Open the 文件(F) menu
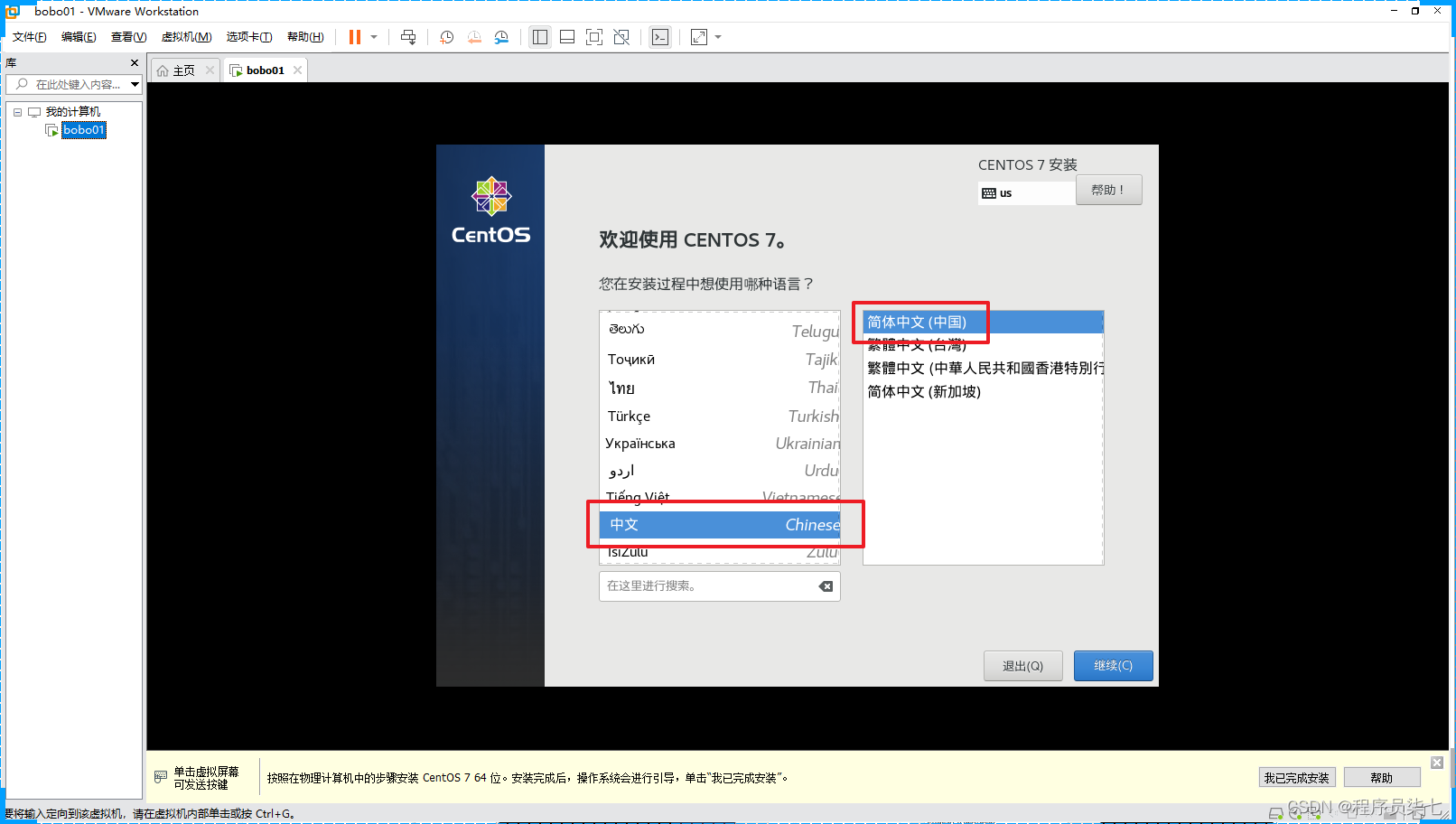Screen dimensions: 1456x824 [30, 37]
